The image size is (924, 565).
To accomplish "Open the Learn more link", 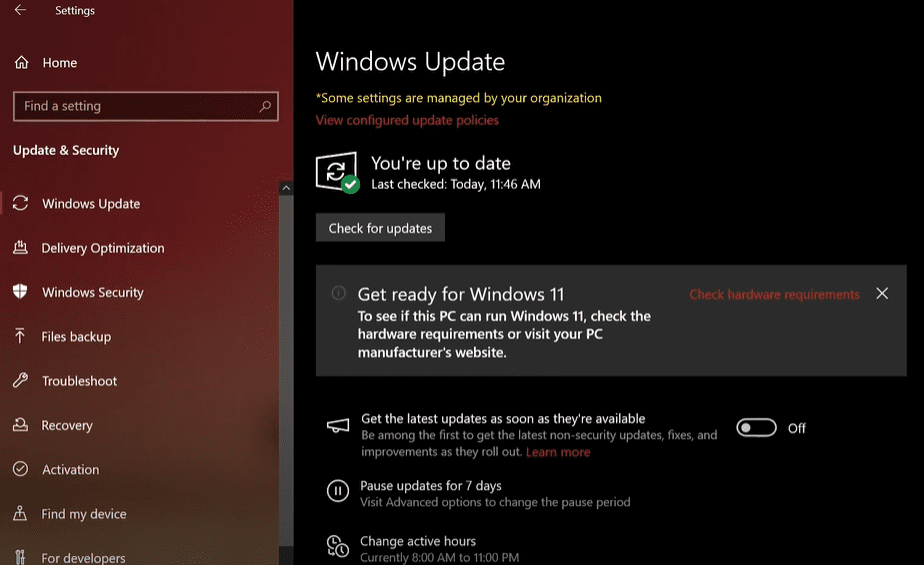I will (x=558, y=452).
